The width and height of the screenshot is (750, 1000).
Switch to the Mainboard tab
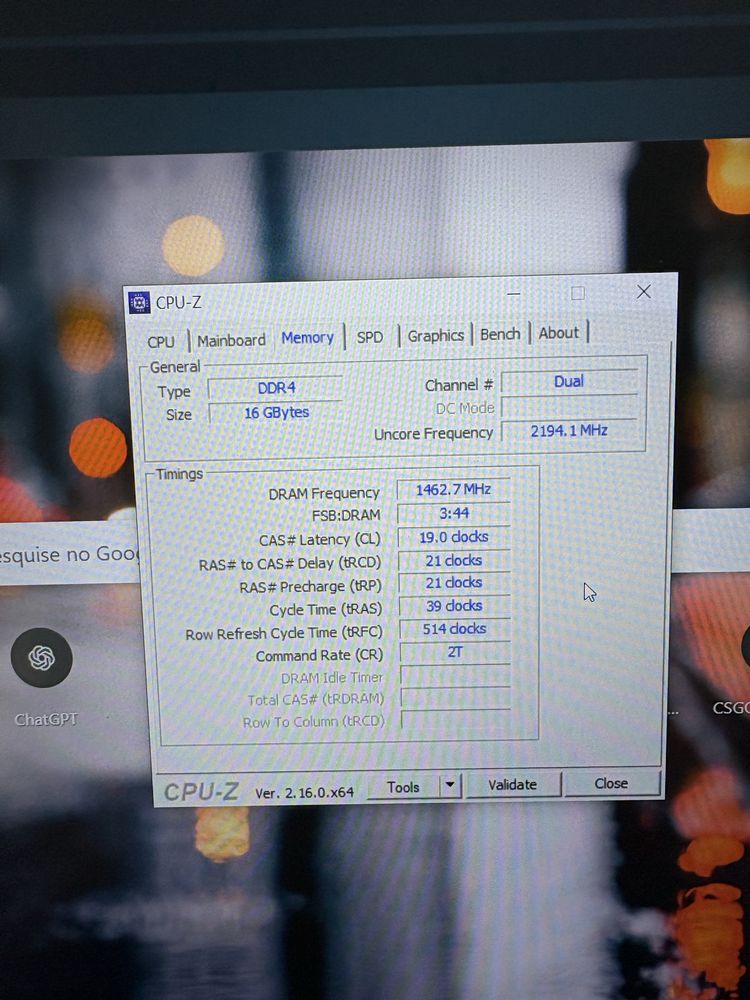(231, 341)
